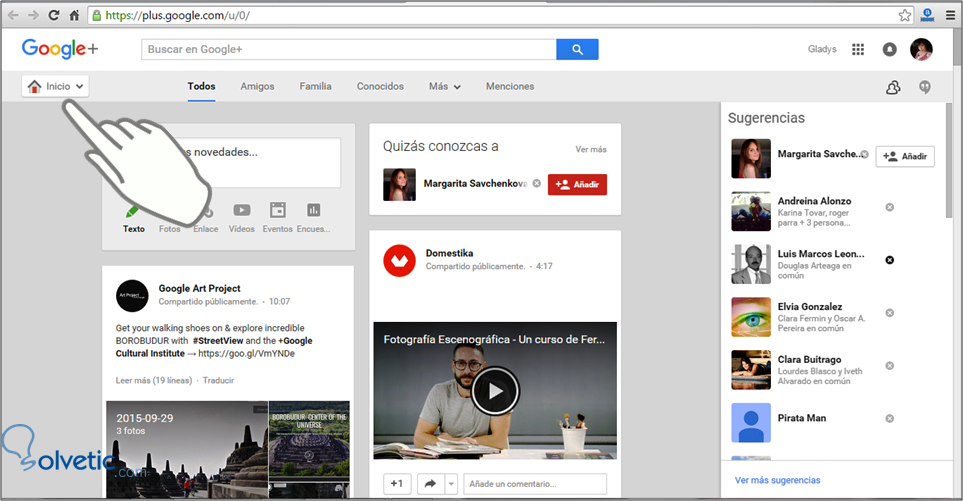Click Google Art Project post title
963x501 pixels.
click(x=199, y=289)
